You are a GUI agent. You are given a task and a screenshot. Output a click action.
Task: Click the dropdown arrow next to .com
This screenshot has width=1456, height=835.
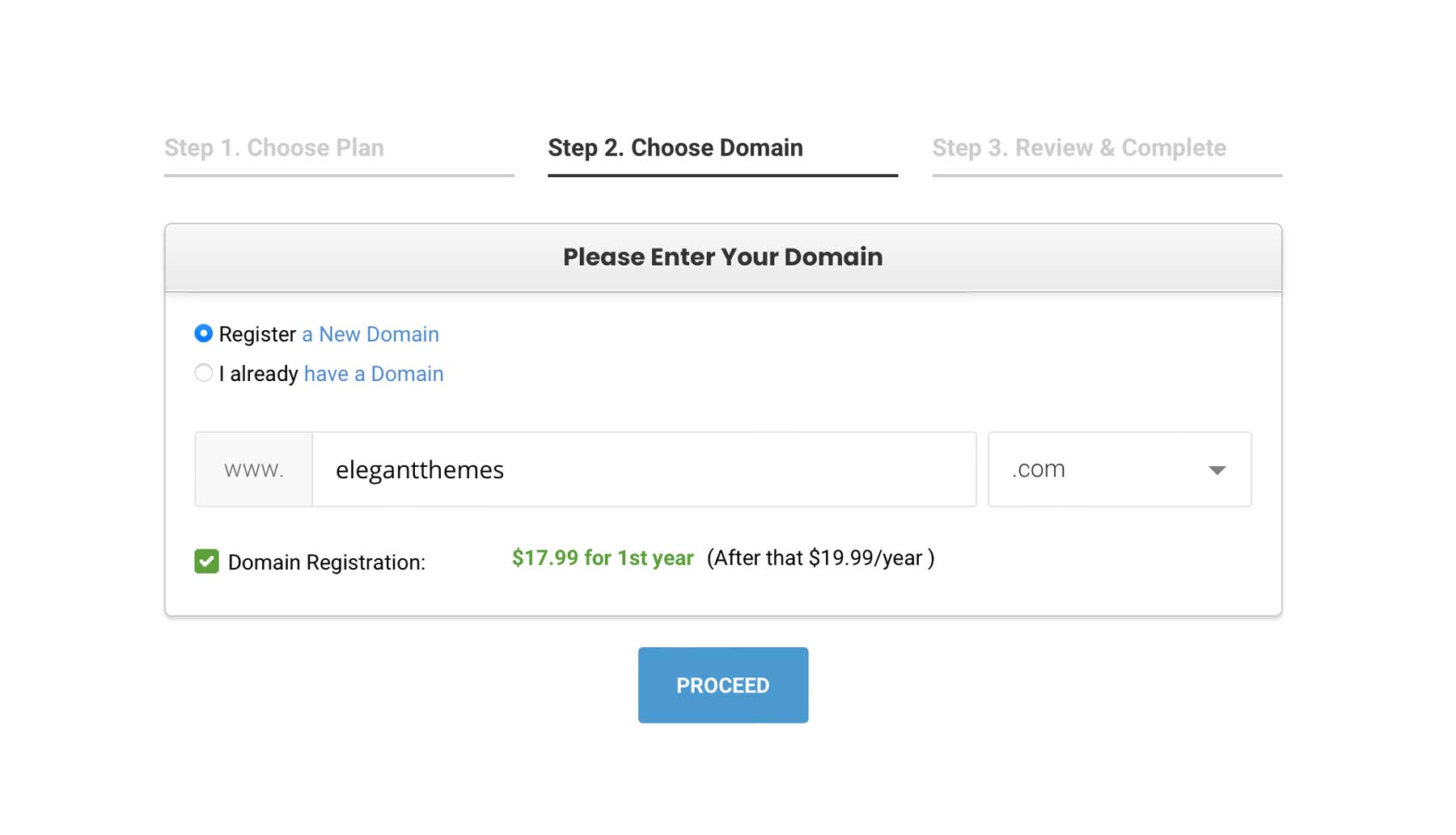coord(1217,469)
